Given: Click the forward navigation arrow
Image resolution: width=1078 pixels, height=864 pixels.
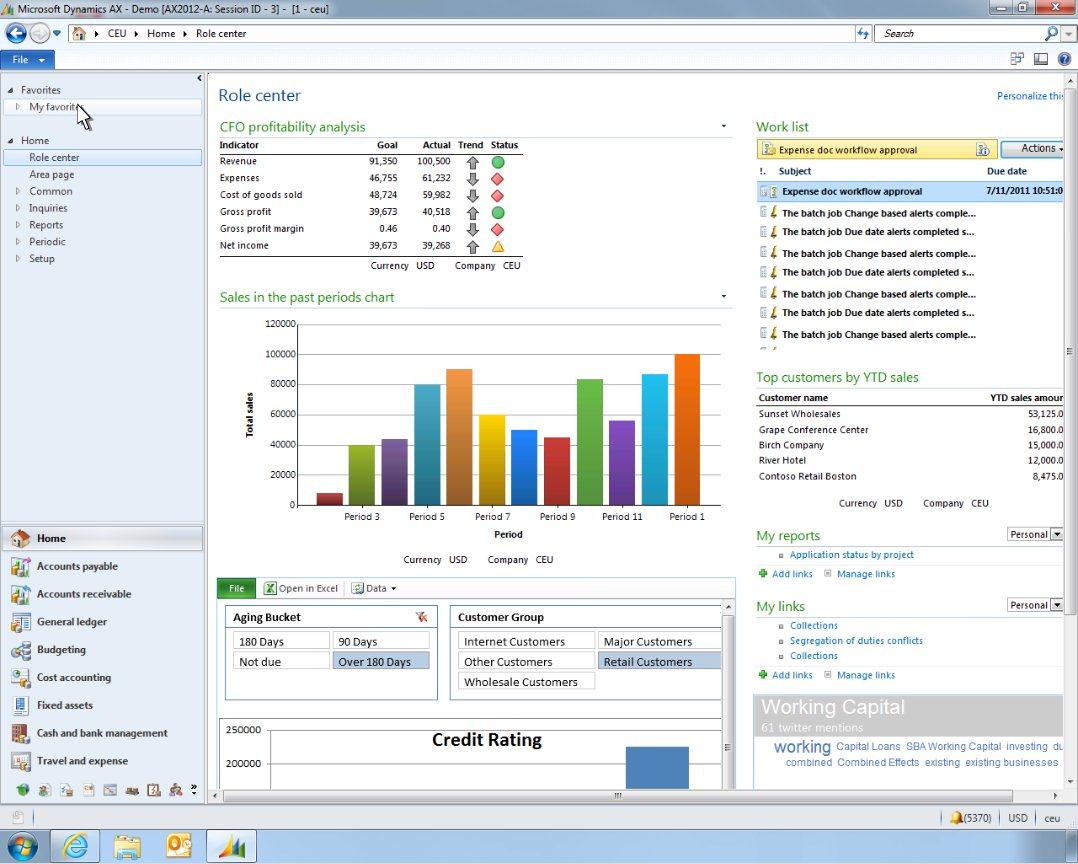Looking at the screenshot, I should [x=39, y=33].
